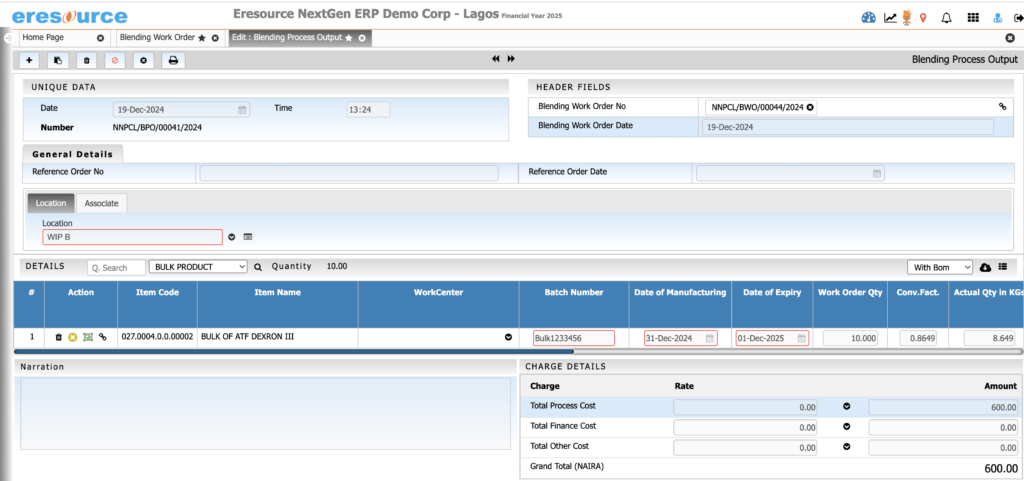Click the delete trash icon in the toolbar
The height and width of the screenshot is (481, 1024).
tap(87, 60)
